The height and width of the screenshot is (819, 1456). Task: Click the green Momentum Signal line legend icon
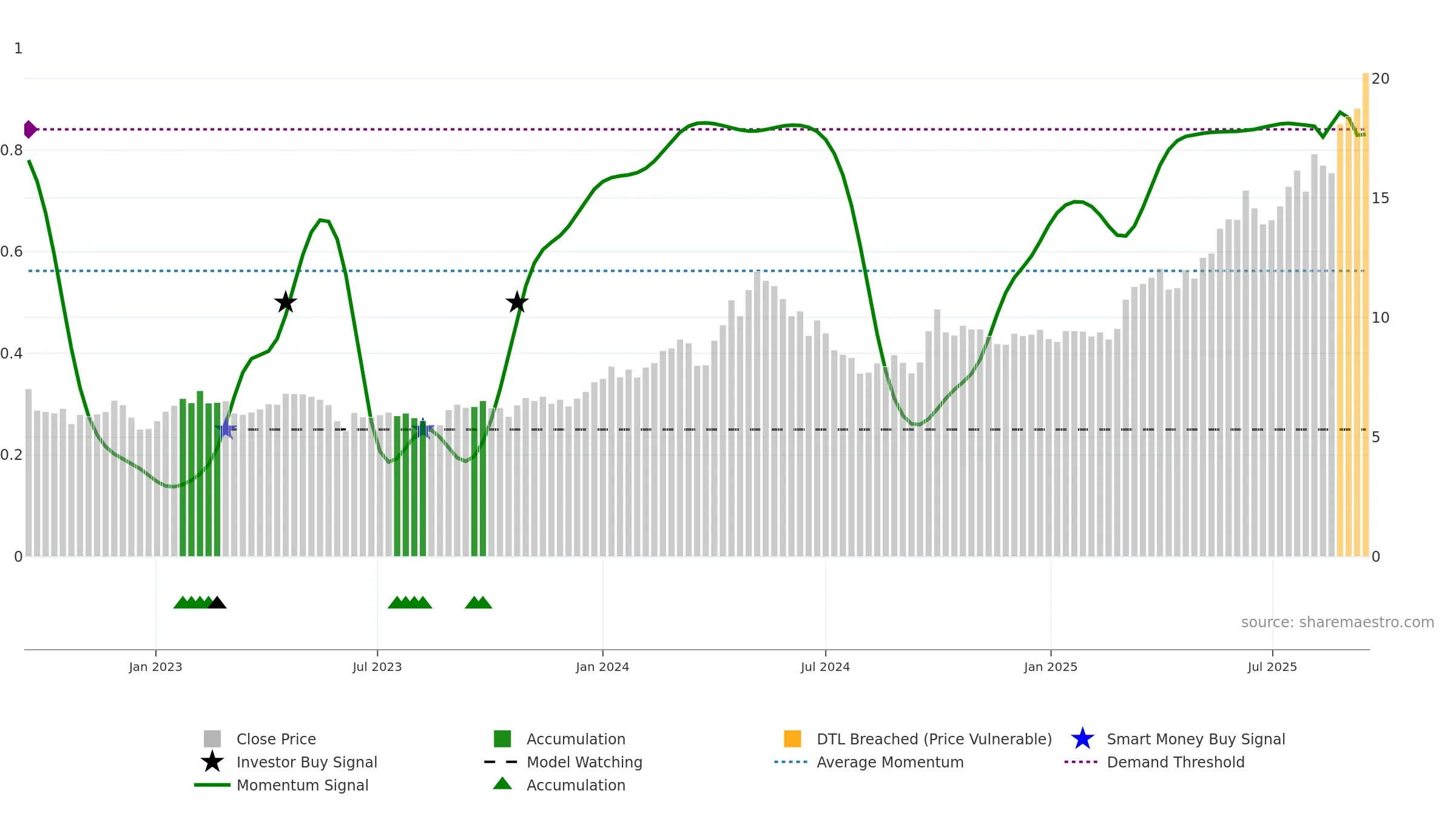tap(212, 785)
